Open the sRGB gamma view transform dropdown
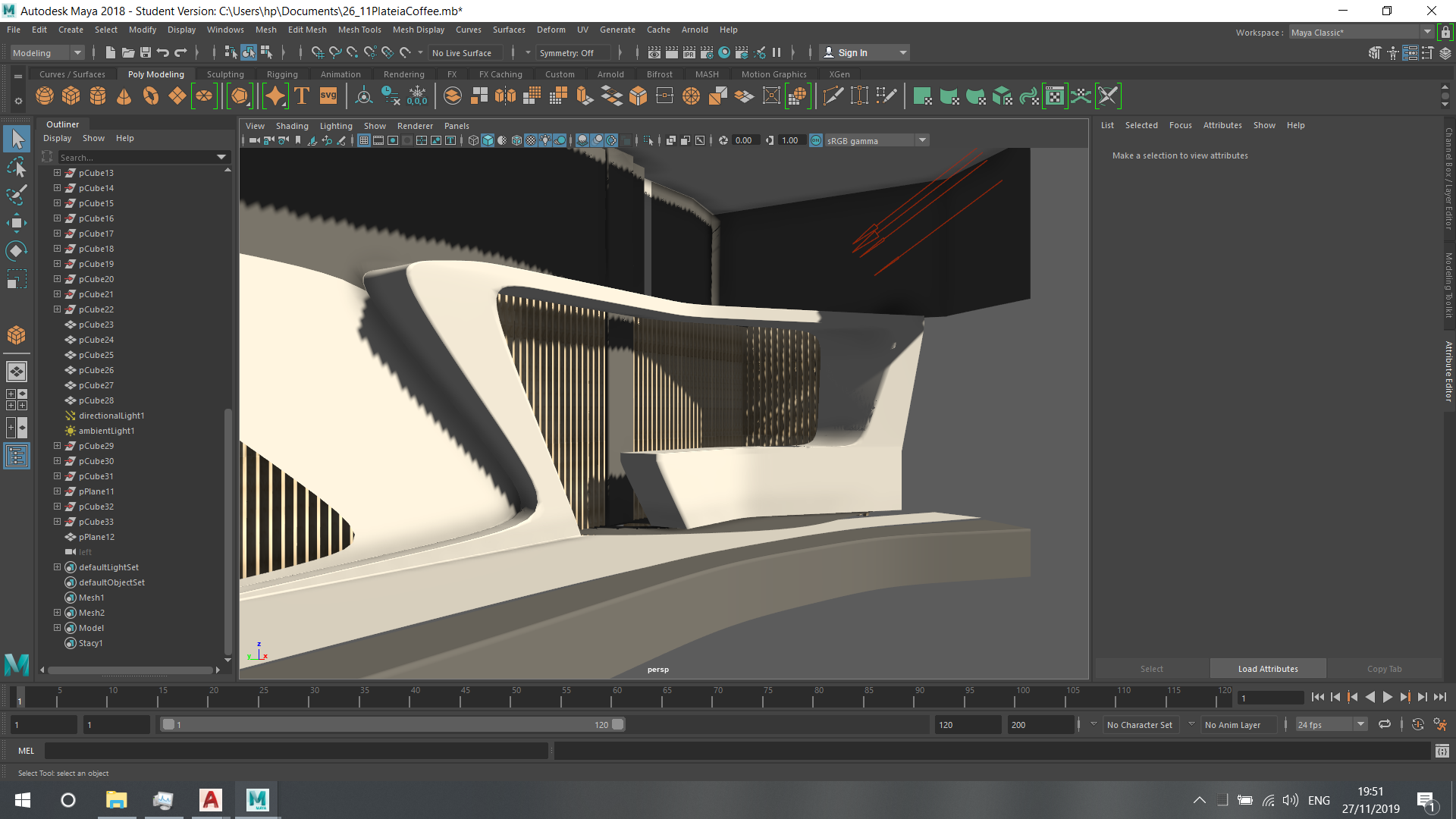 coord(922,140)
